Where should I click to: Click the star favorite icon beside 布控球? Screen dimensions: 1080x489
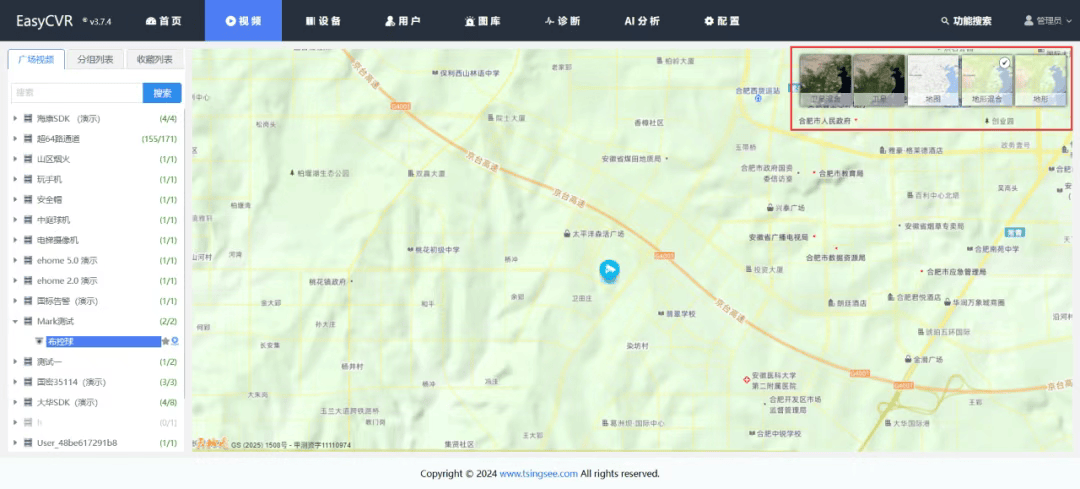click(165, 341)
